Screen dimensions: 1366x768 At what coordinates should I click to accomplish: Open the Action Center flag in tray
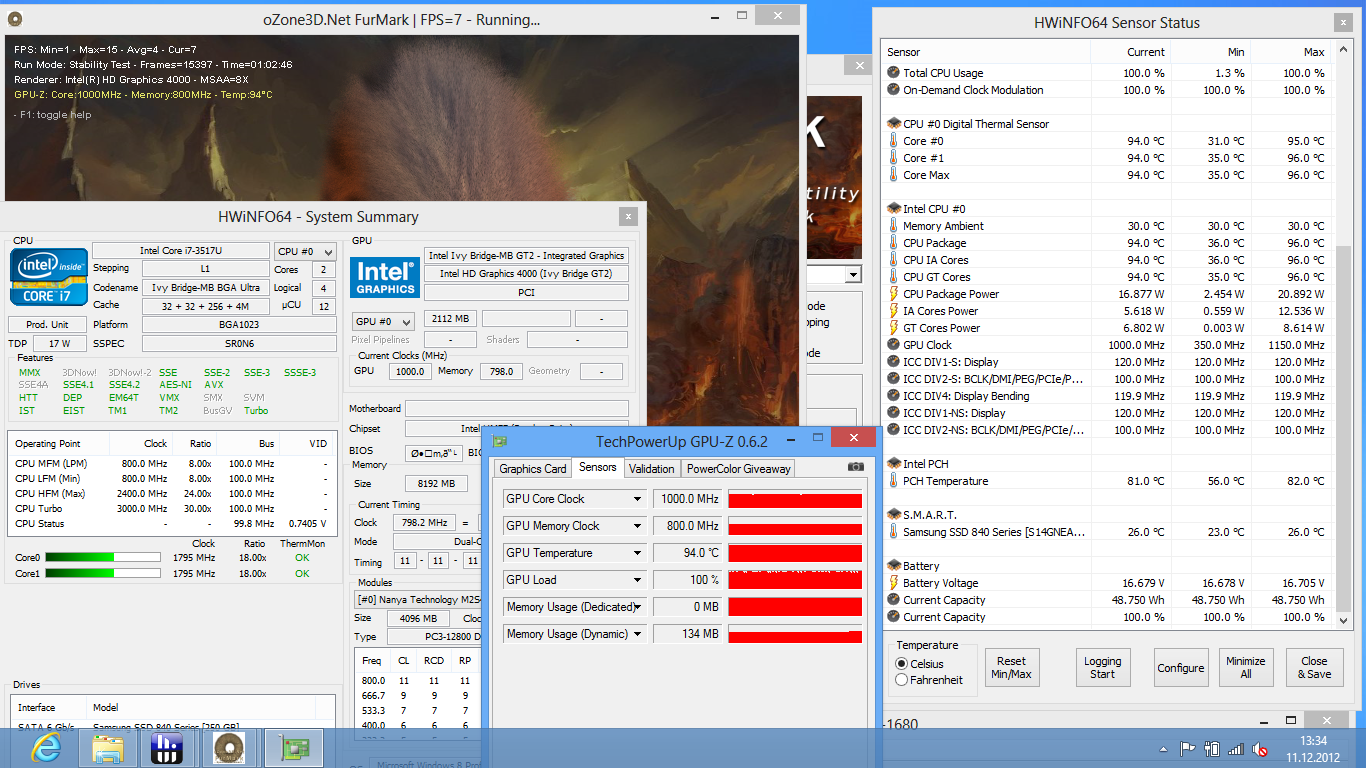click(x=1188, y=748)
